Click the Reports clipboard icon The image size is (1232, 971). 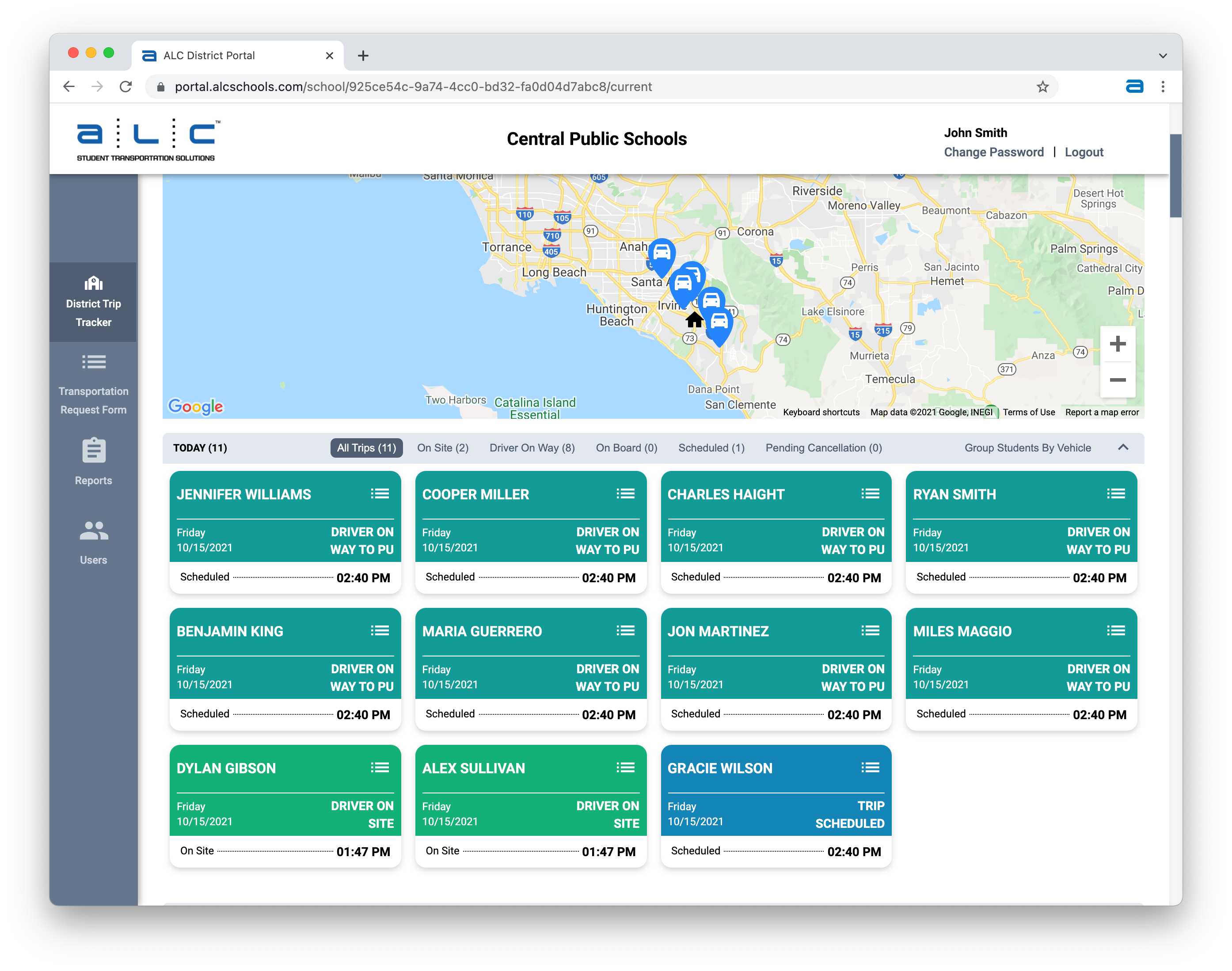94,450
